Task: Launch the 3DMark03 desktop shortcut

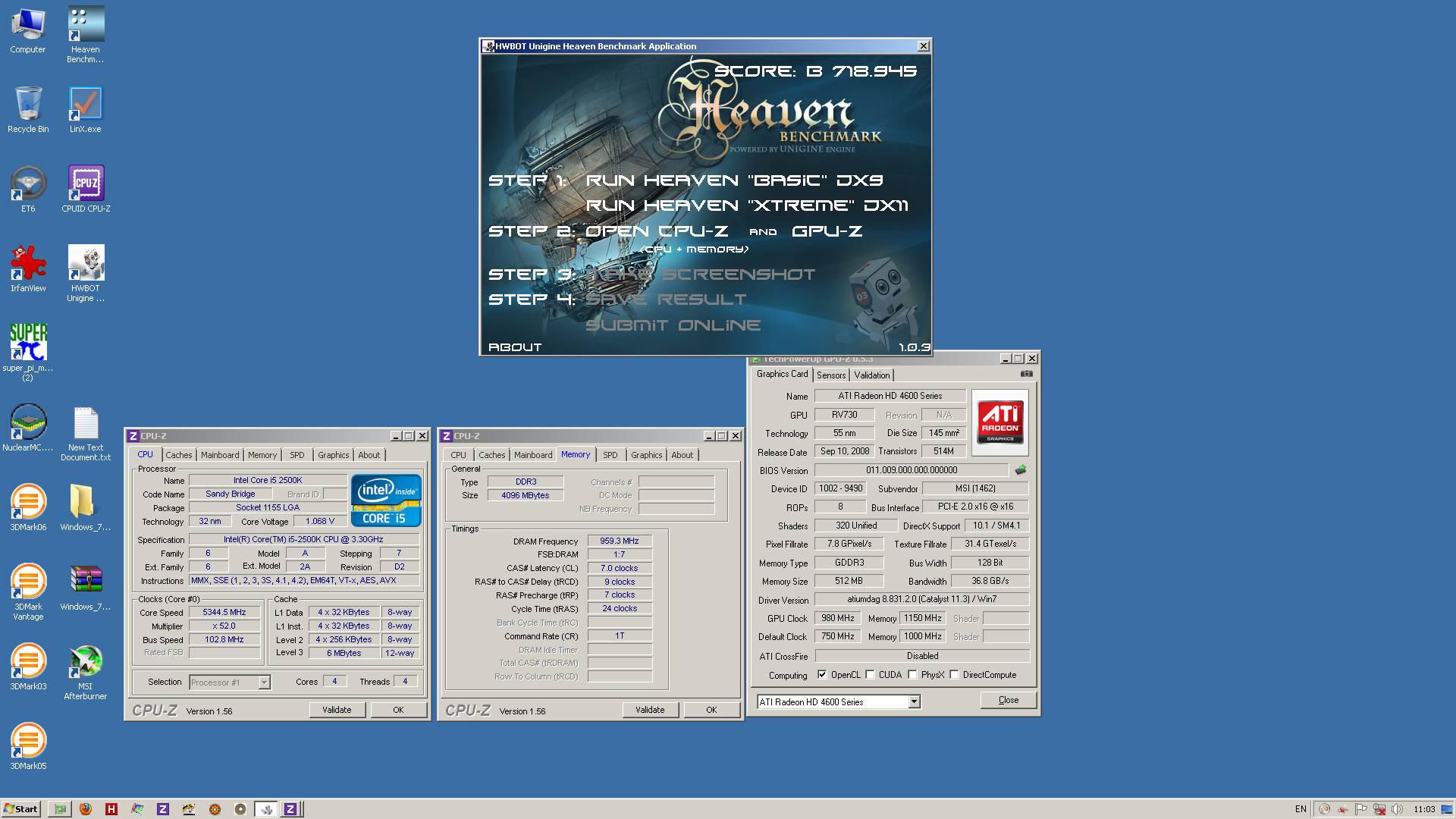Action: (28, 667)
